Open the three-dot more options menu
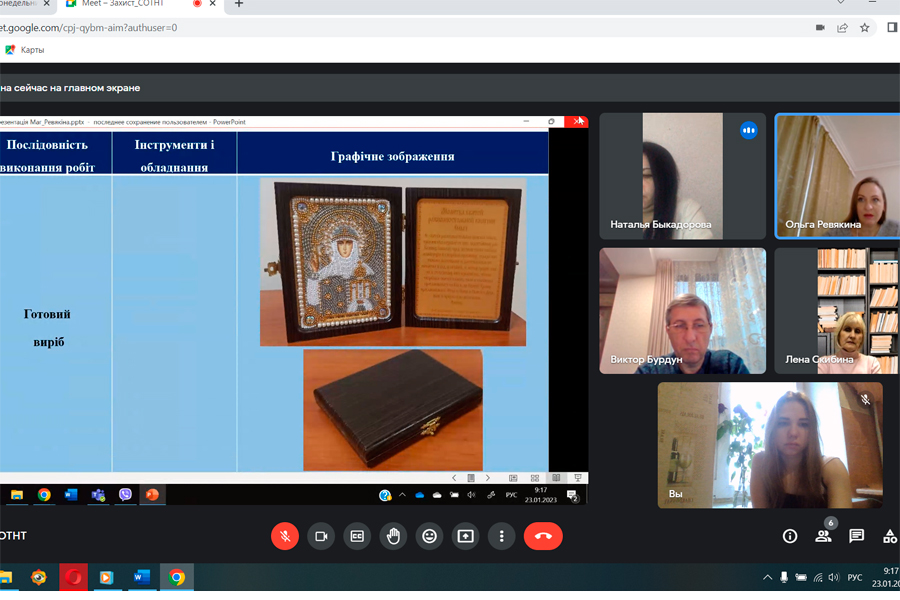The height and width of the screenshot is (600, 900). click(502, 536)
